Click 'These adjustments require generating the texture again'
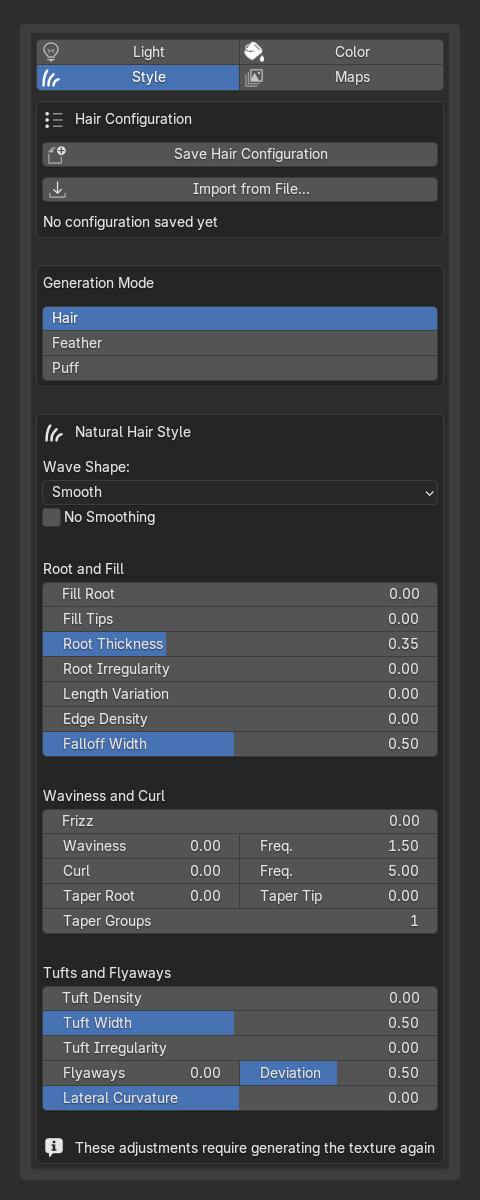The width and height of the screenshot is (480, 1200). (x=255, y=1148)
